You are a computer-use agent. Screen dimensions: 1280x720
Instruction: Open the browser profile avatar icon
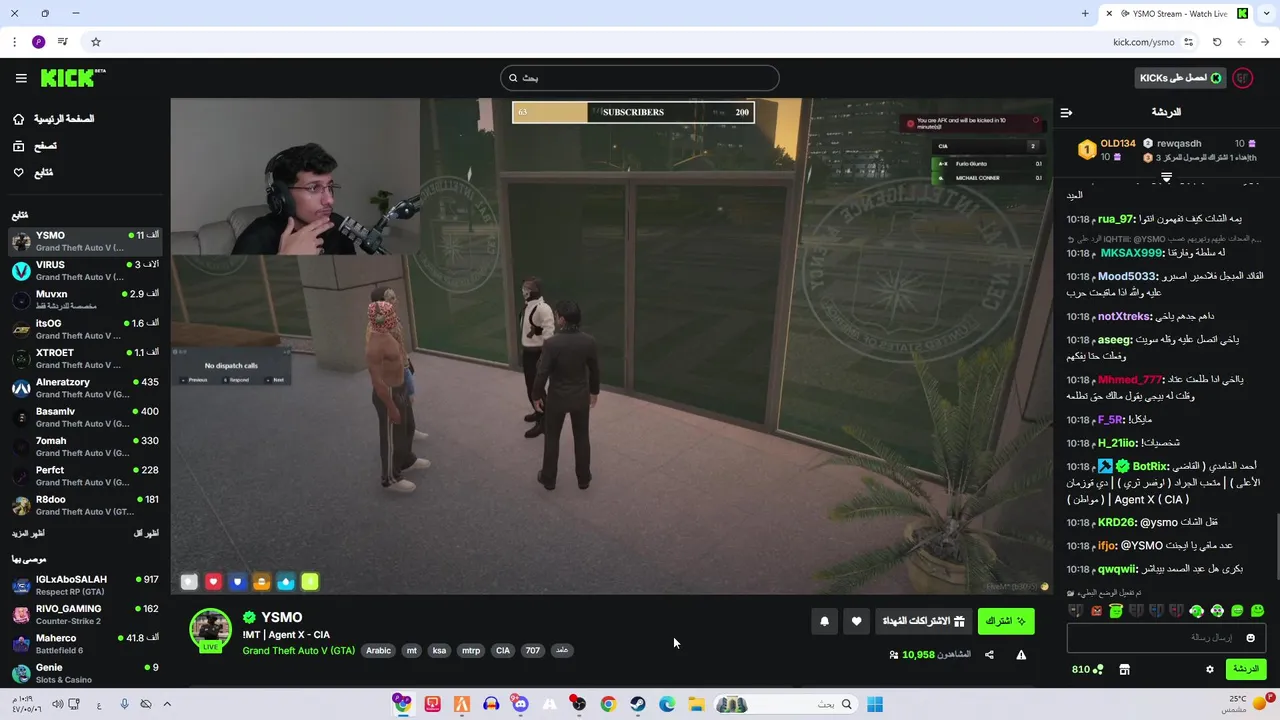[38, 42]
